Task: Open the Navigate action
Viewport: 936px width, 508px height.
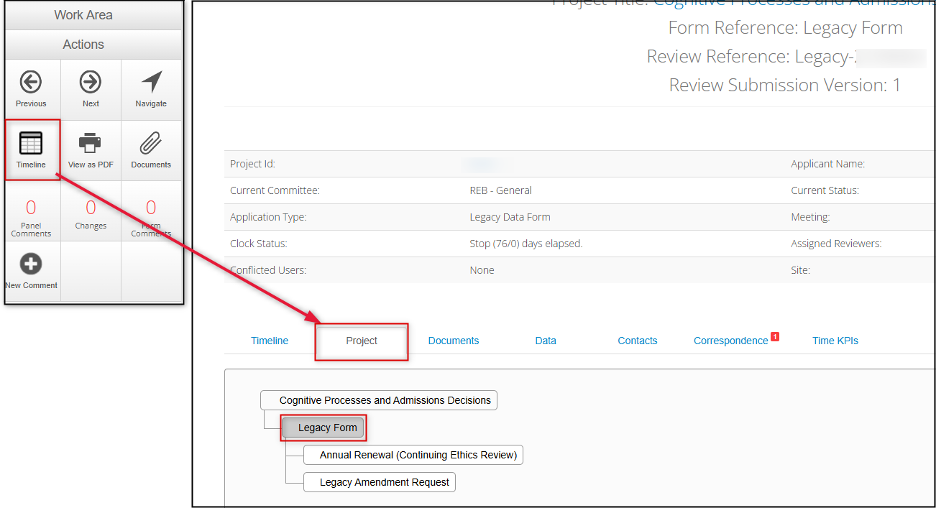Action: tap(151, 90)
